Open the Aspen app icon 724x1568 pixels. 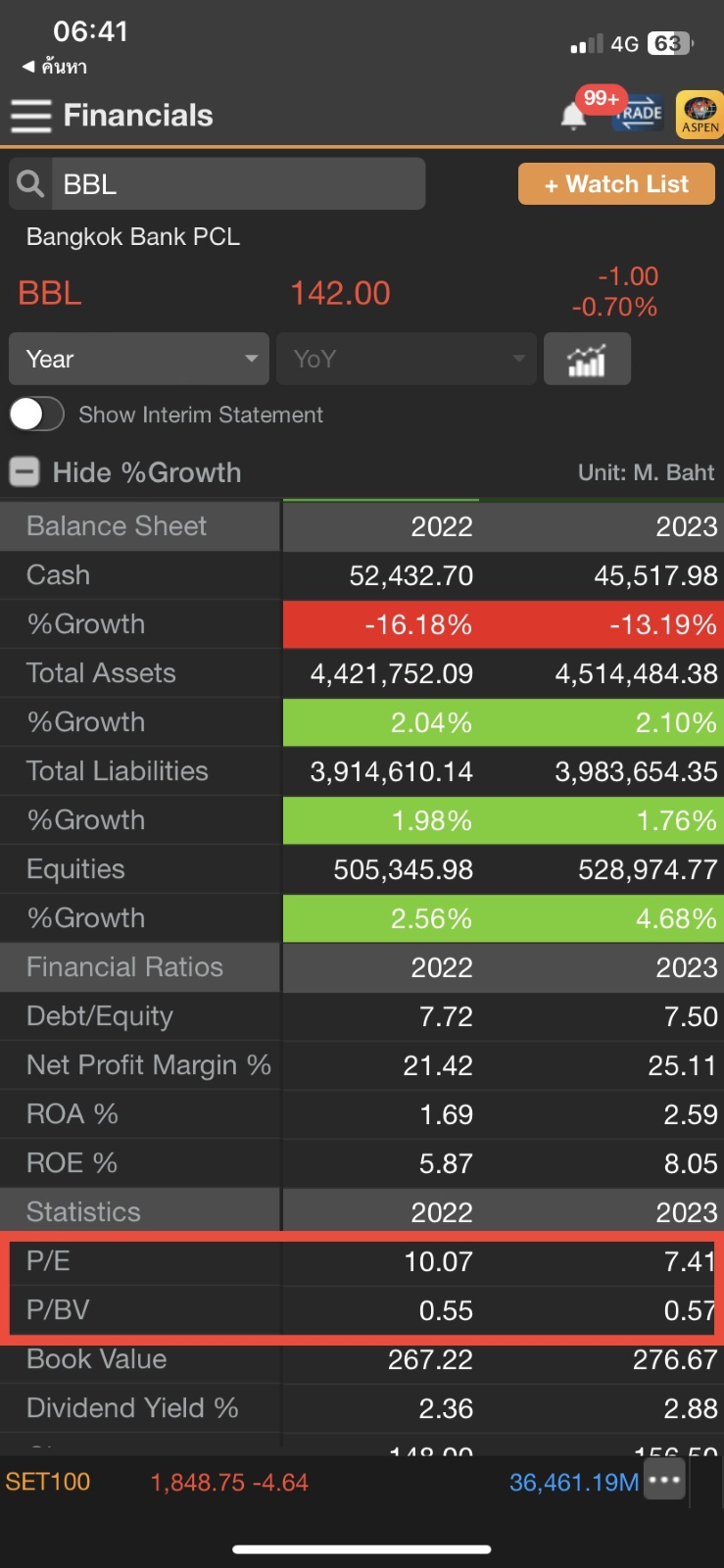pos(699,115)
